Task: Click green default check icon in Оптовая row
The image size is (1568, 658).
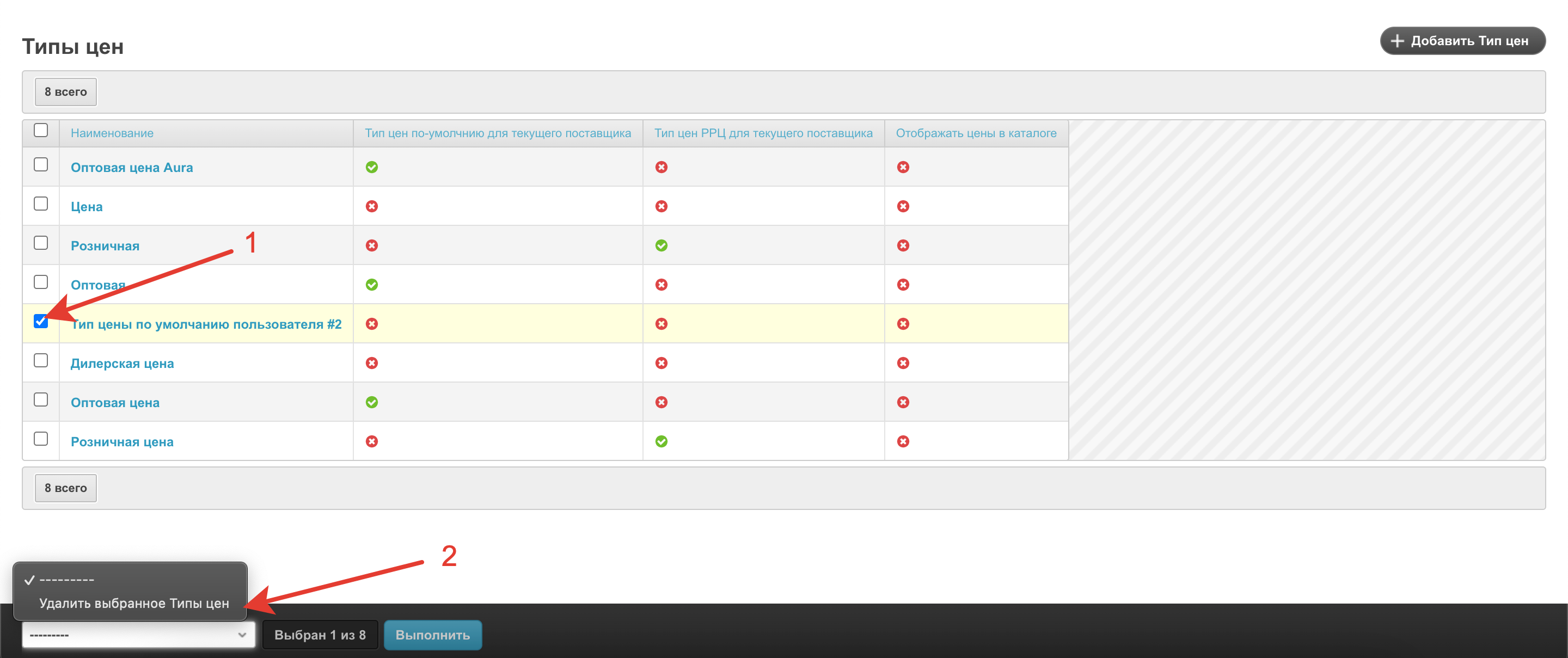Action: click(371, 284)
